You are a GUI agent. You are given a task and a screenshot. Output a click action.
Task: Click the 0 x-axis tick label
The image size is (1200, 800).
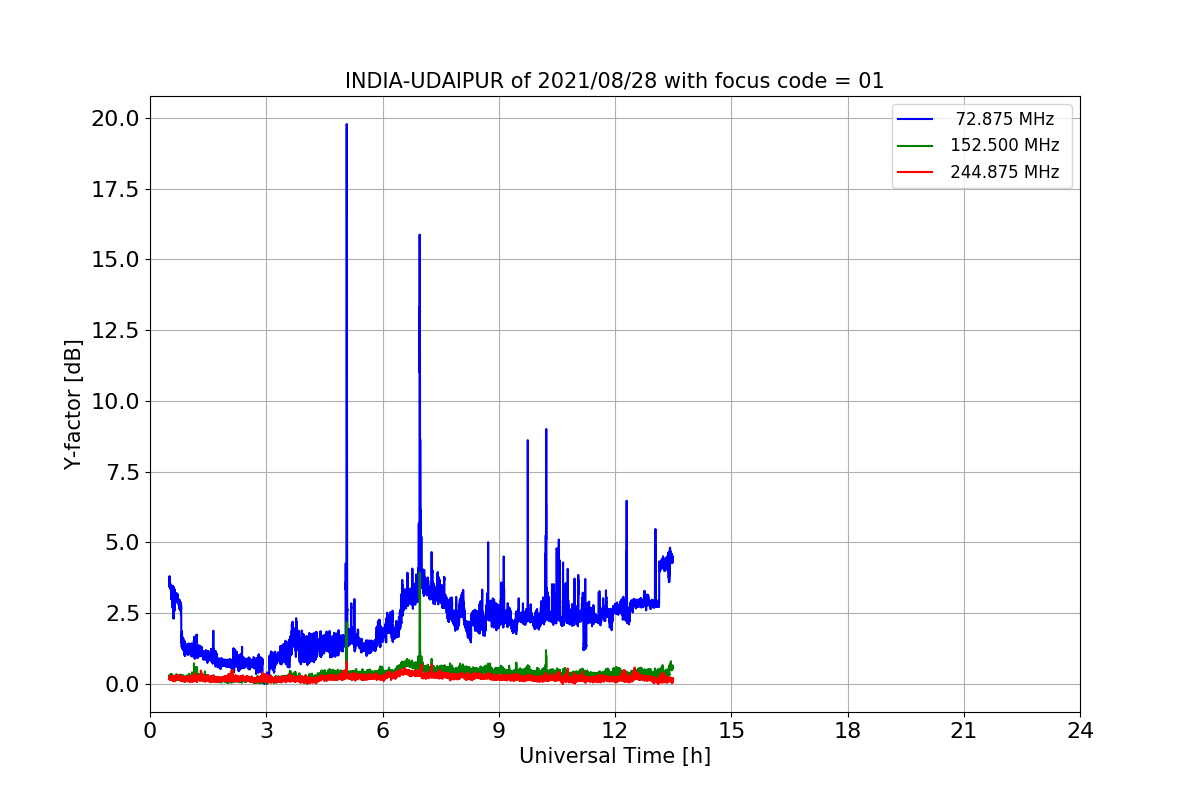[150, 731]
